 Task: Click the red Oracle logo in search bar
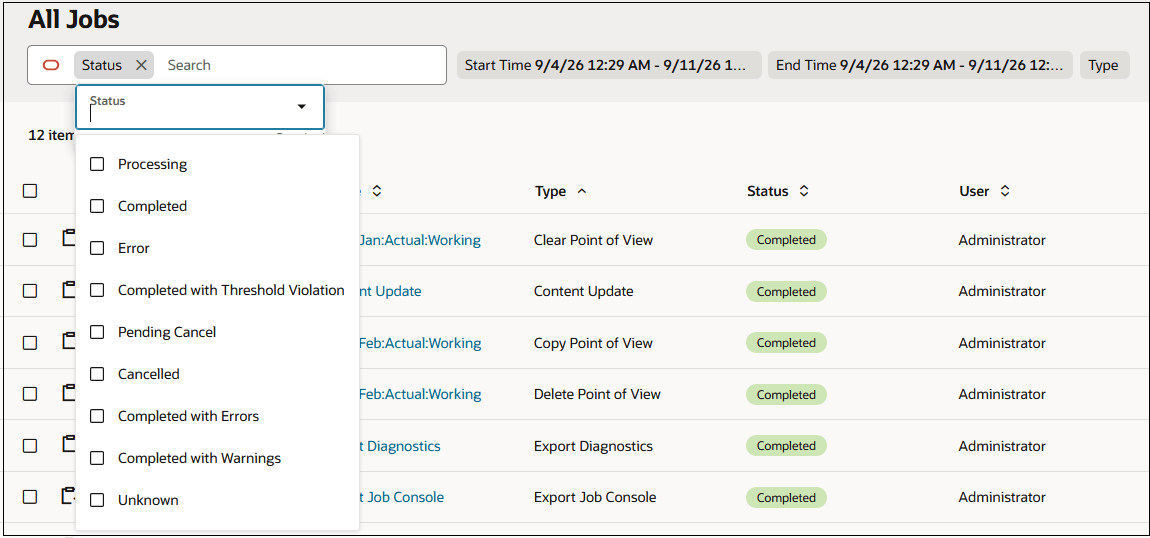[x=51, y=65]
